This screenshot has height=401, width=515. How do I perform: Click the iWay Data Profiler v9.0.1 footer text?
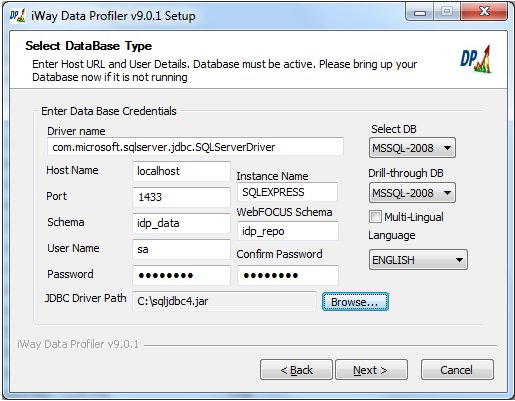pos(78,344)
